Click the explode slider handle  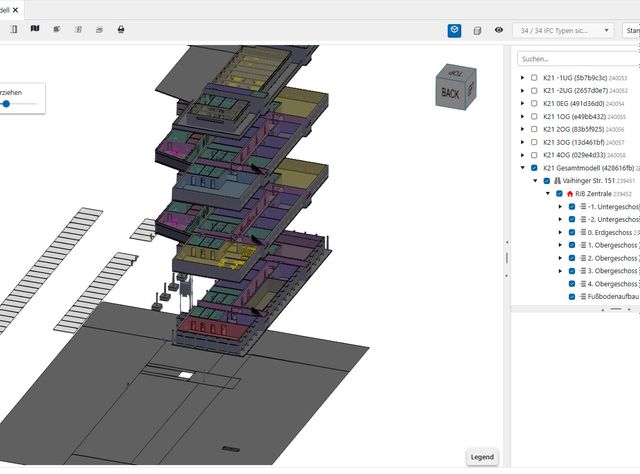(6, 104)
